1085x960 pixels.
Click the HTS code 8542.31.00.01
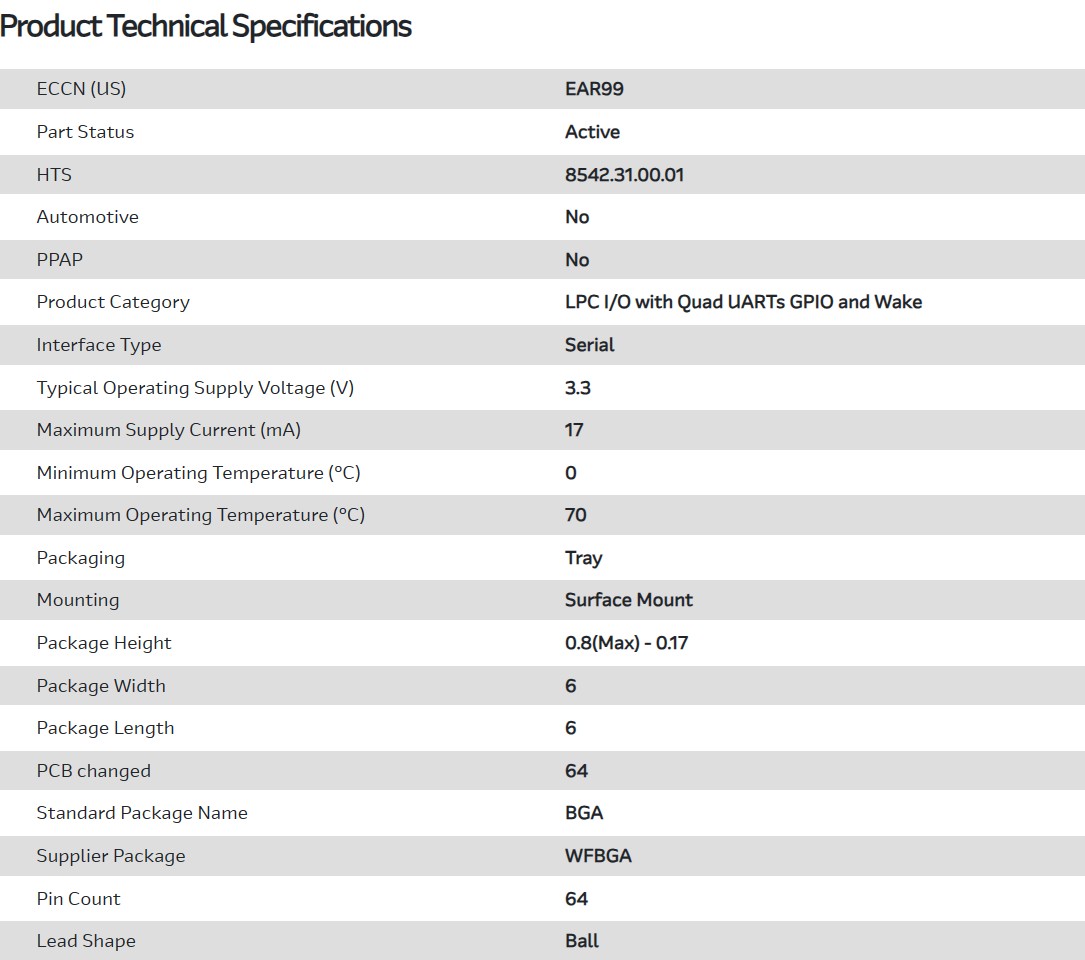[x=624, y=175]
